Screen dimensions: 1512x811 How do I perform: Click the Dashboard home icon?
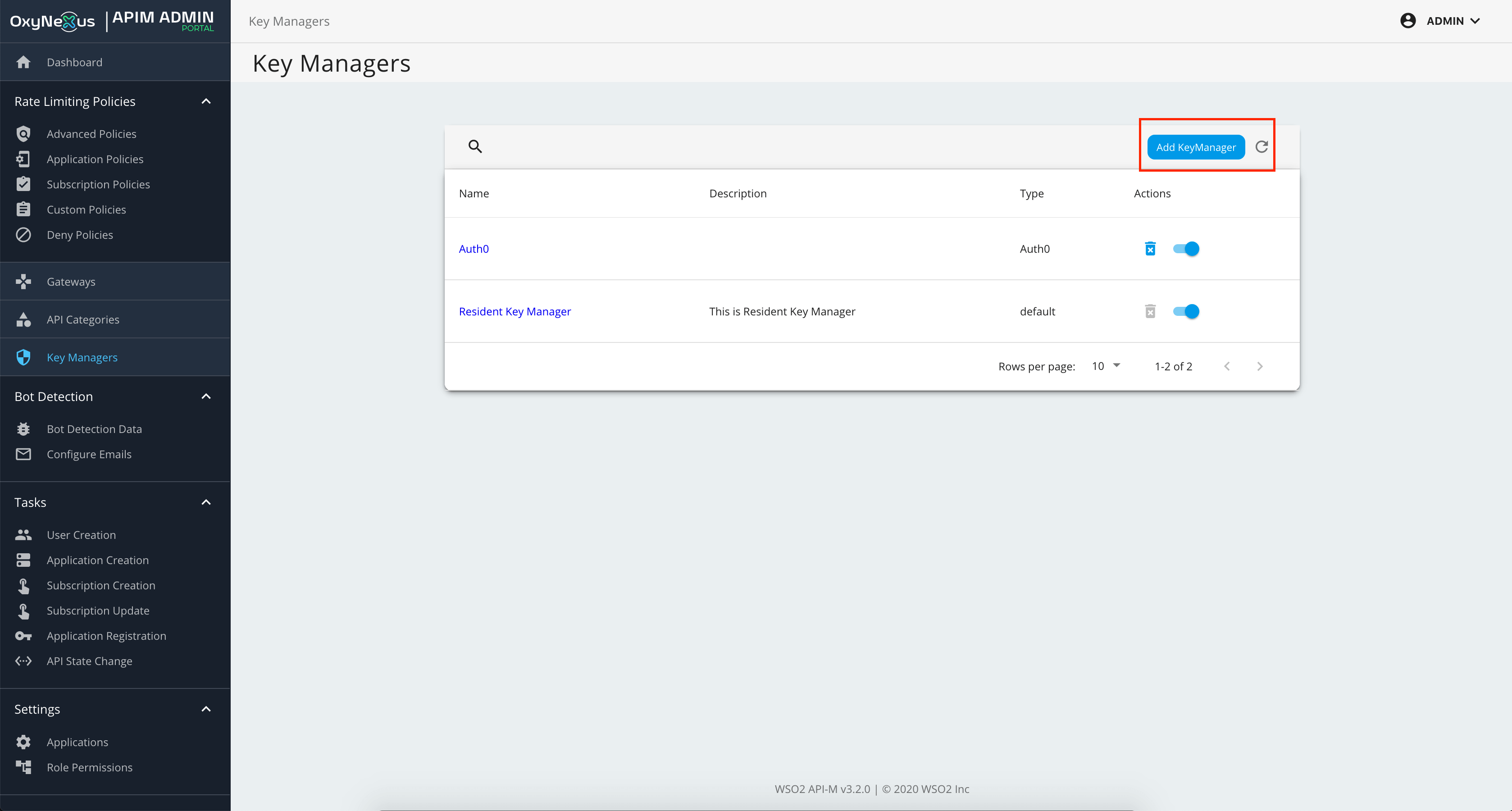coord(23,62)
